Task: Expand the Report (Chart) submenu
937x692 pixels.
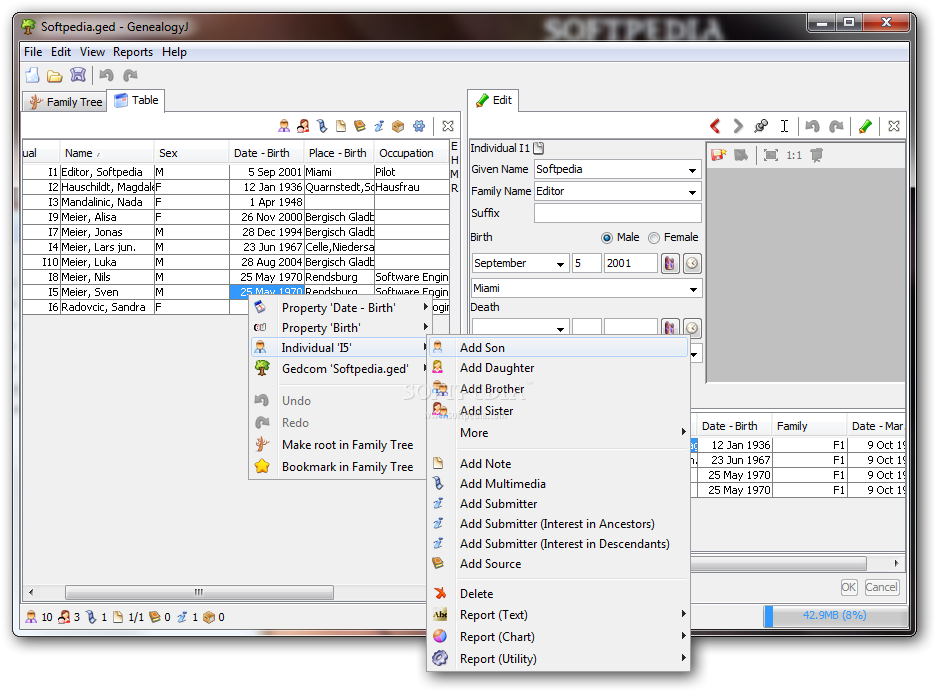Action: coord(559,636)
